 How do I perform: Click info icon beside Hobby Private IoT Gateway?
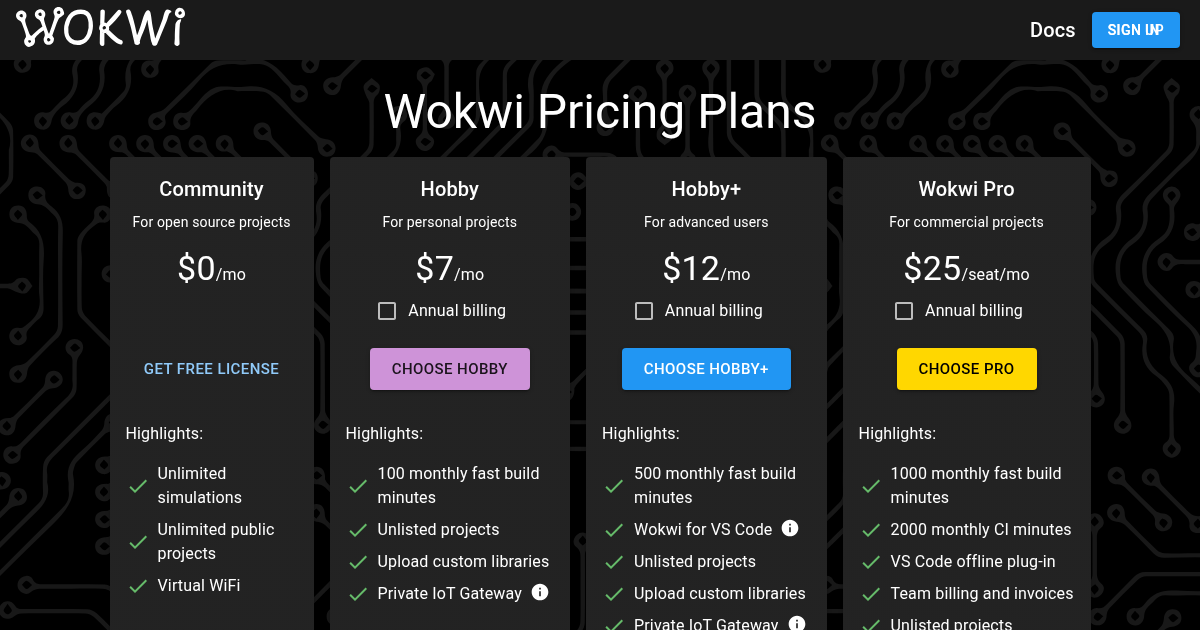(540, 592)
